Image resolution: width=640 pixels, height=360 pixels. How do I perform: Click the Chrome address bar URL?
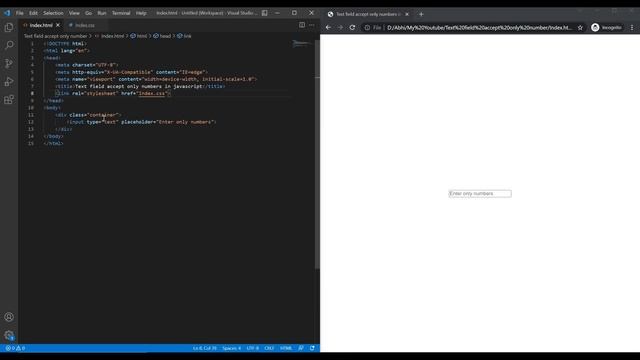pos(479,27)
